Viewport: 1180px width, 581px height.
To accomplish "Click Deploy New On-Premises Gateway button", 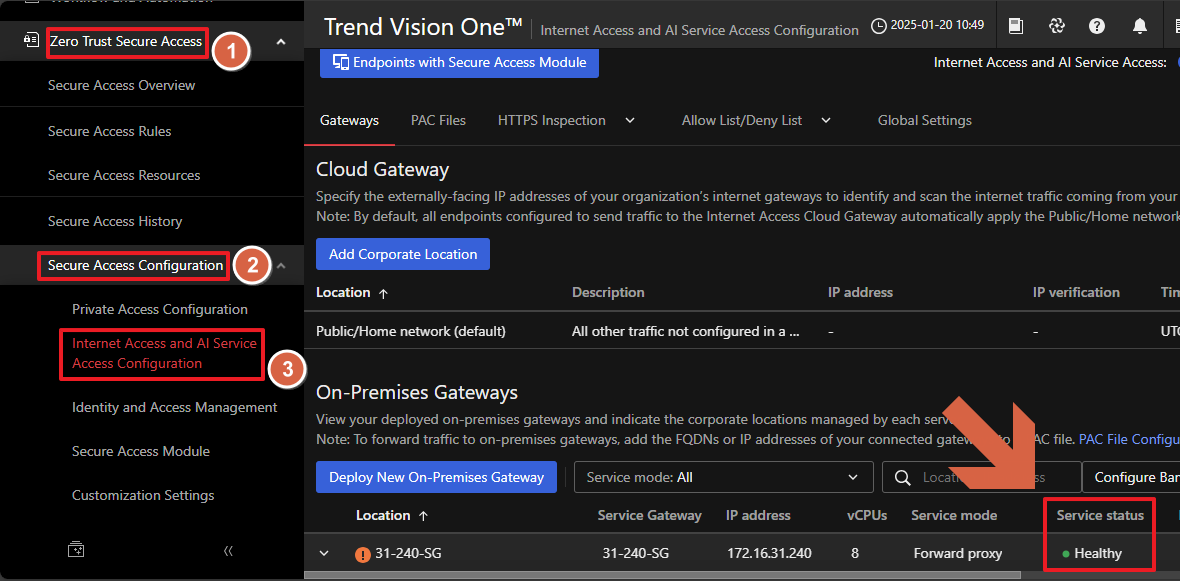I will [436, 477].
